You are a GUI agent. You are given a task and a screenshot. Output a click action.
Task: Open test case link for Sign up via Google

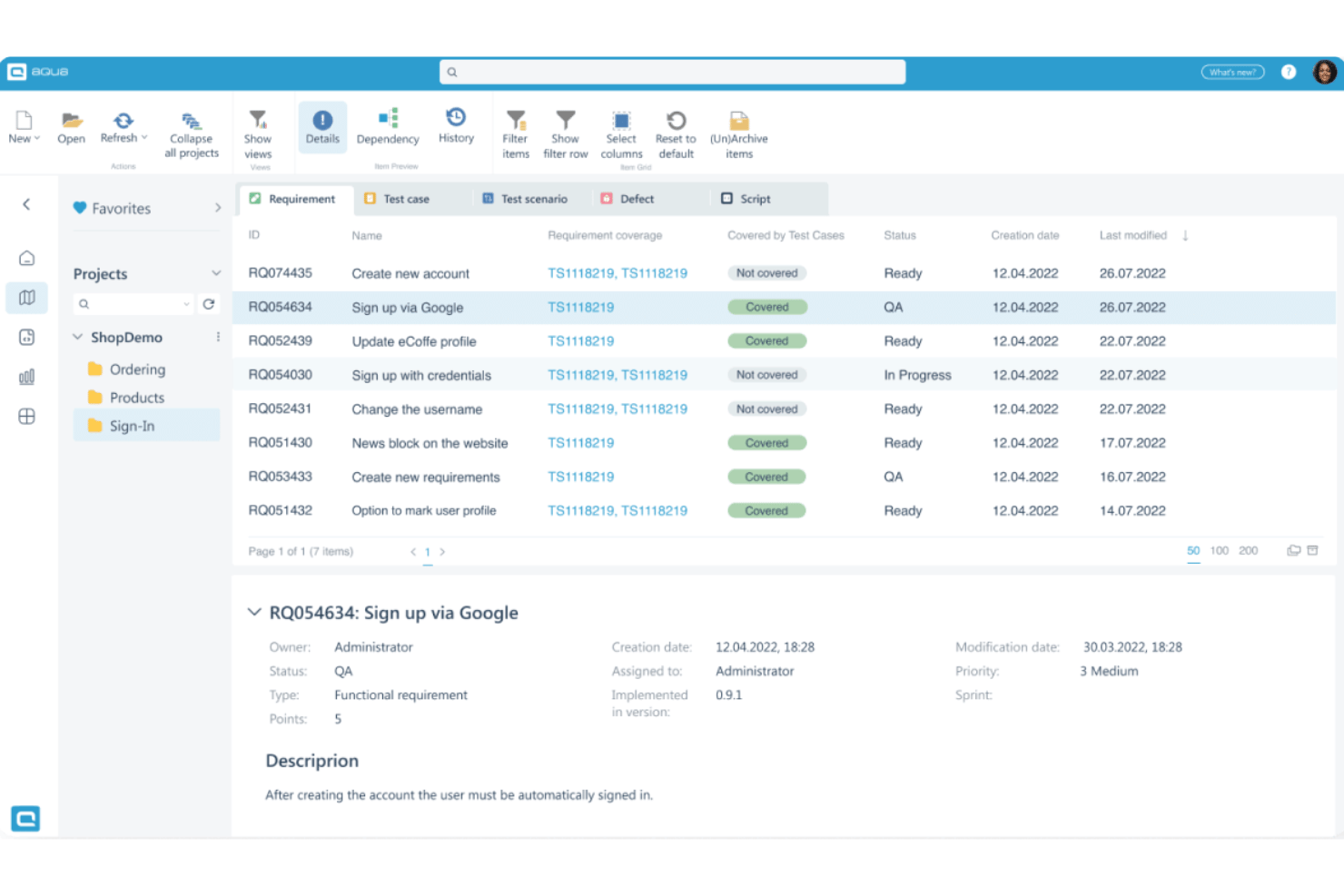[581, 307]
